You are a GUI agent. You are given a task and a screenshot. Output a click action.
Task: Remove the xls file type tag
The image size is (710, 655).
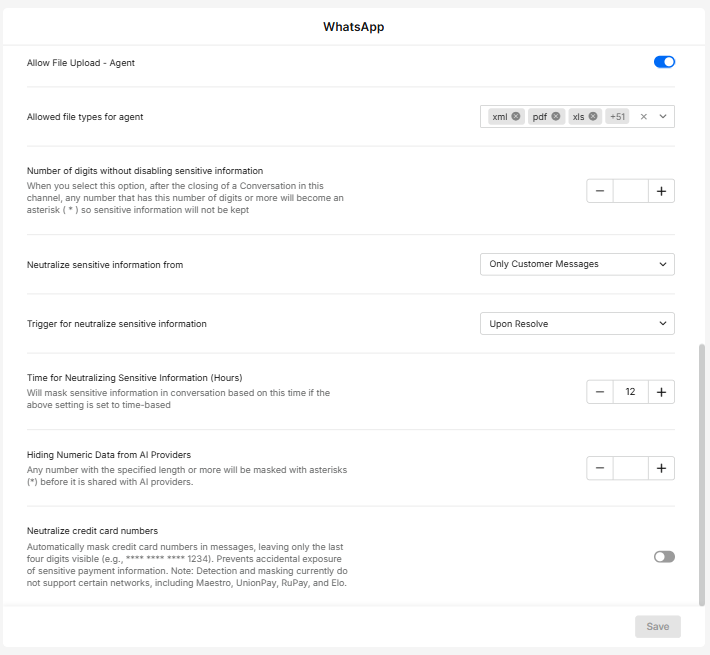pyautogui.click(x=593, y=116)
